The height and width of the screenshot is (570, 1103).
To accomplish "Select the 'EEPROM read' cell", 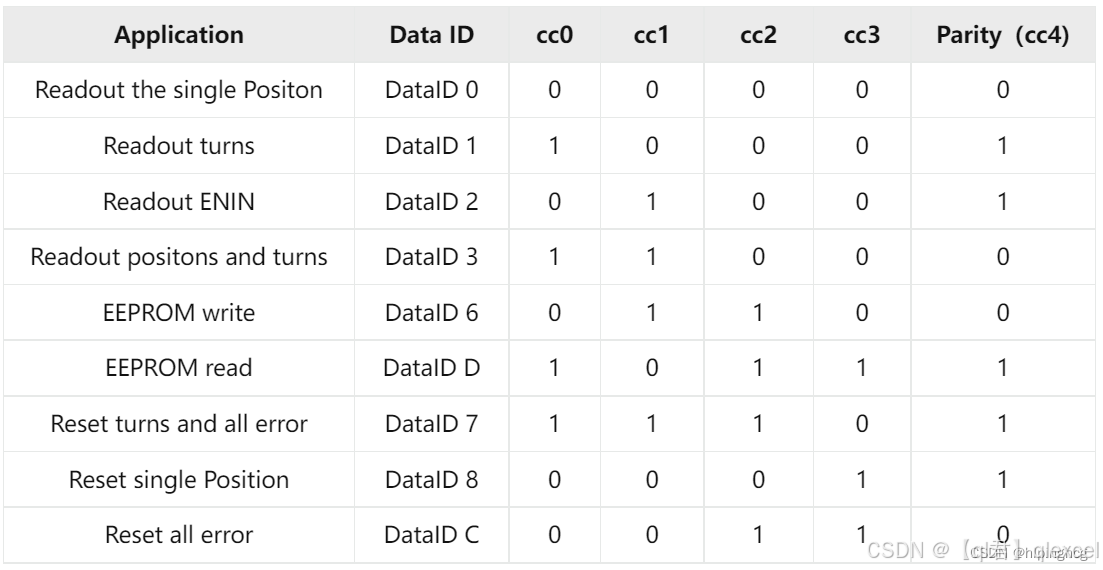I will (179, 368).
